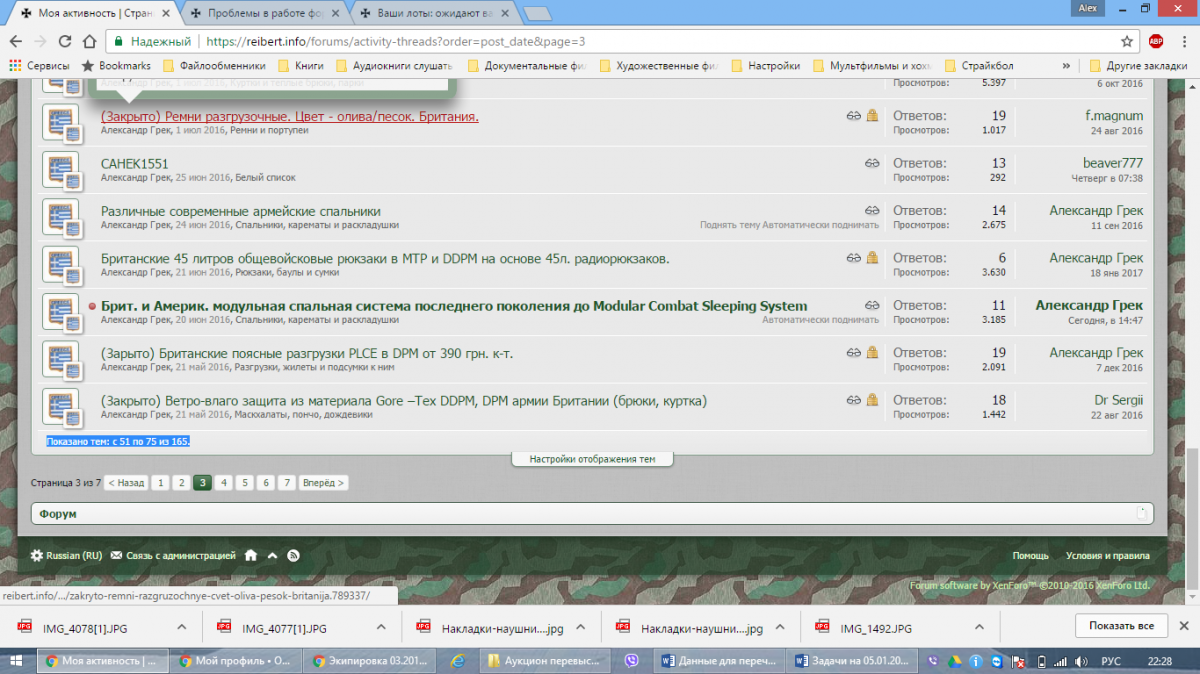
Task: Open the Помощь help link
Action: click(1030, 555)
